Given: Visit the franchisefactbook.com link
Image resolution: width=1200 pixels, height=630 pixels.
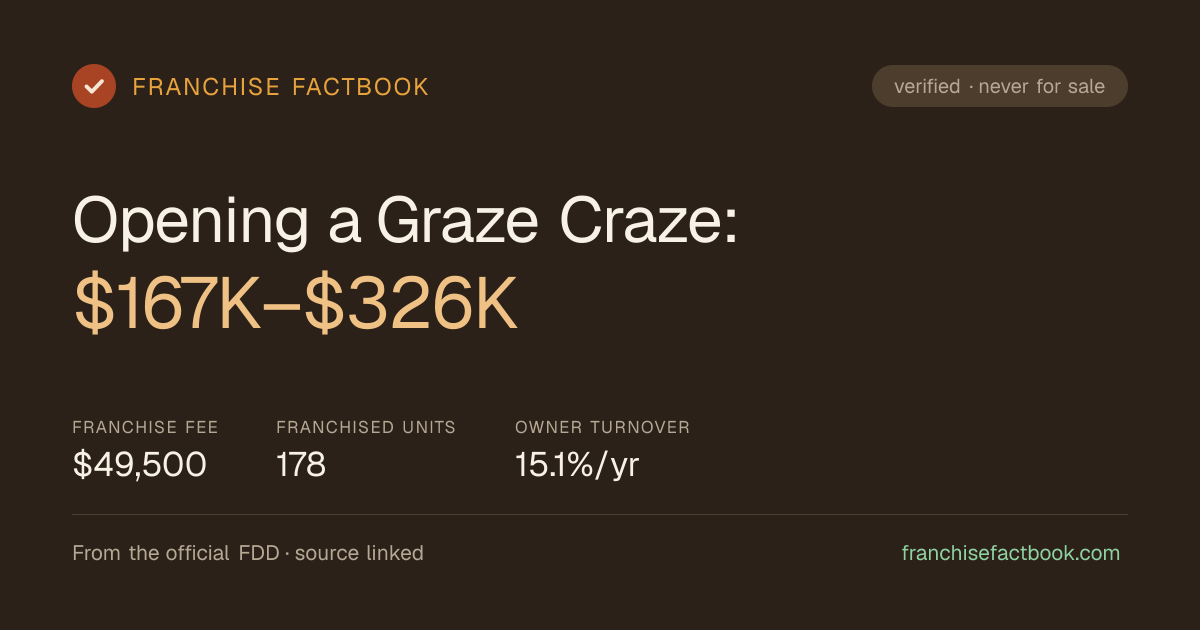Looking at the screenshot, I should (x=1011, y=553).
